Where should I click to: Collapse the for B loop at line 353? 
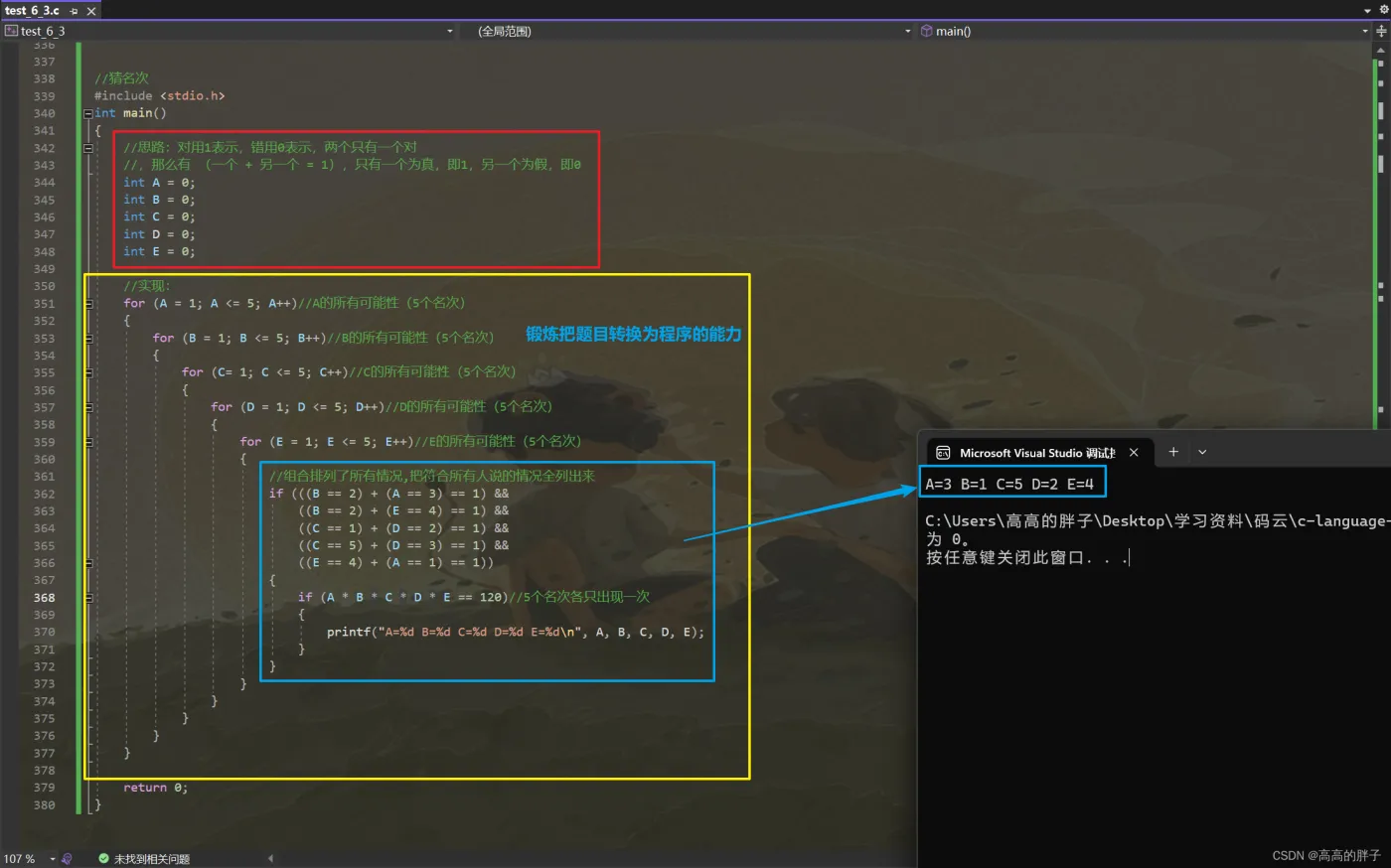click(x=88, y=339)
